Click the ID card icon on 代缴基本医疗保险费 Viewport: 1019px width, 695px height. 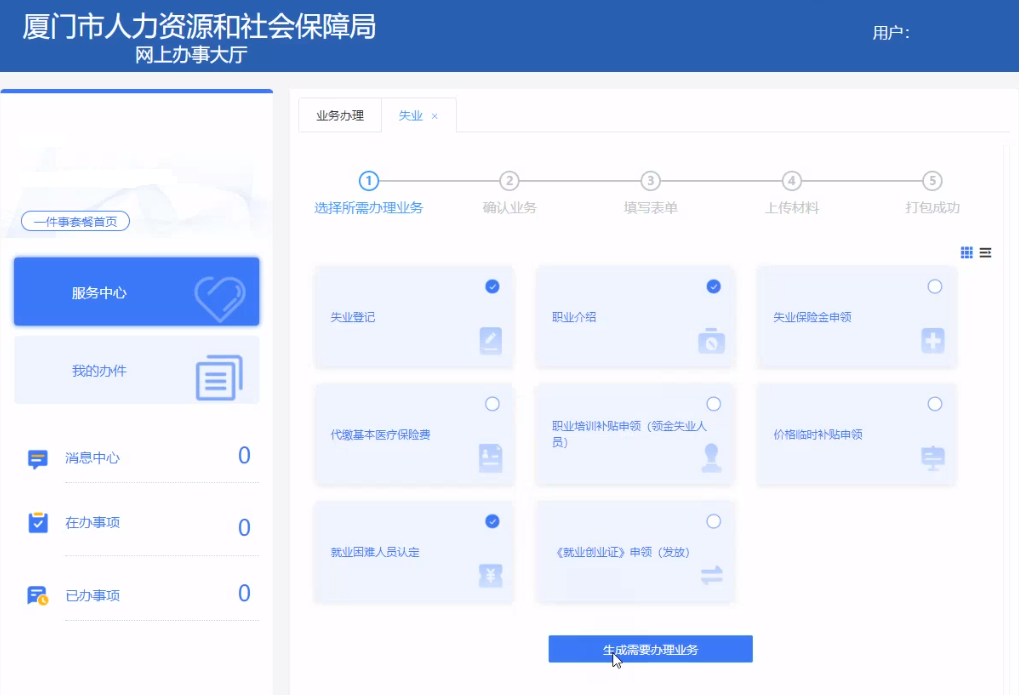tap(489, 460)
